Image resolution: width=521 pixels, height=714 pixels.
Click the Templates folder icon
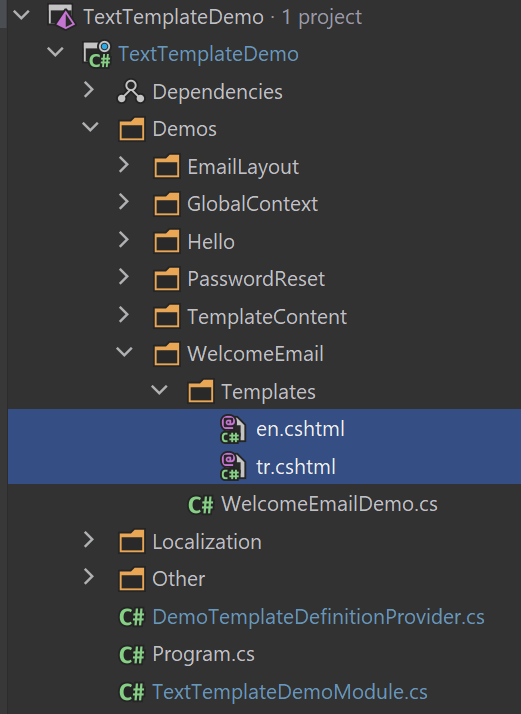point(201,392)
